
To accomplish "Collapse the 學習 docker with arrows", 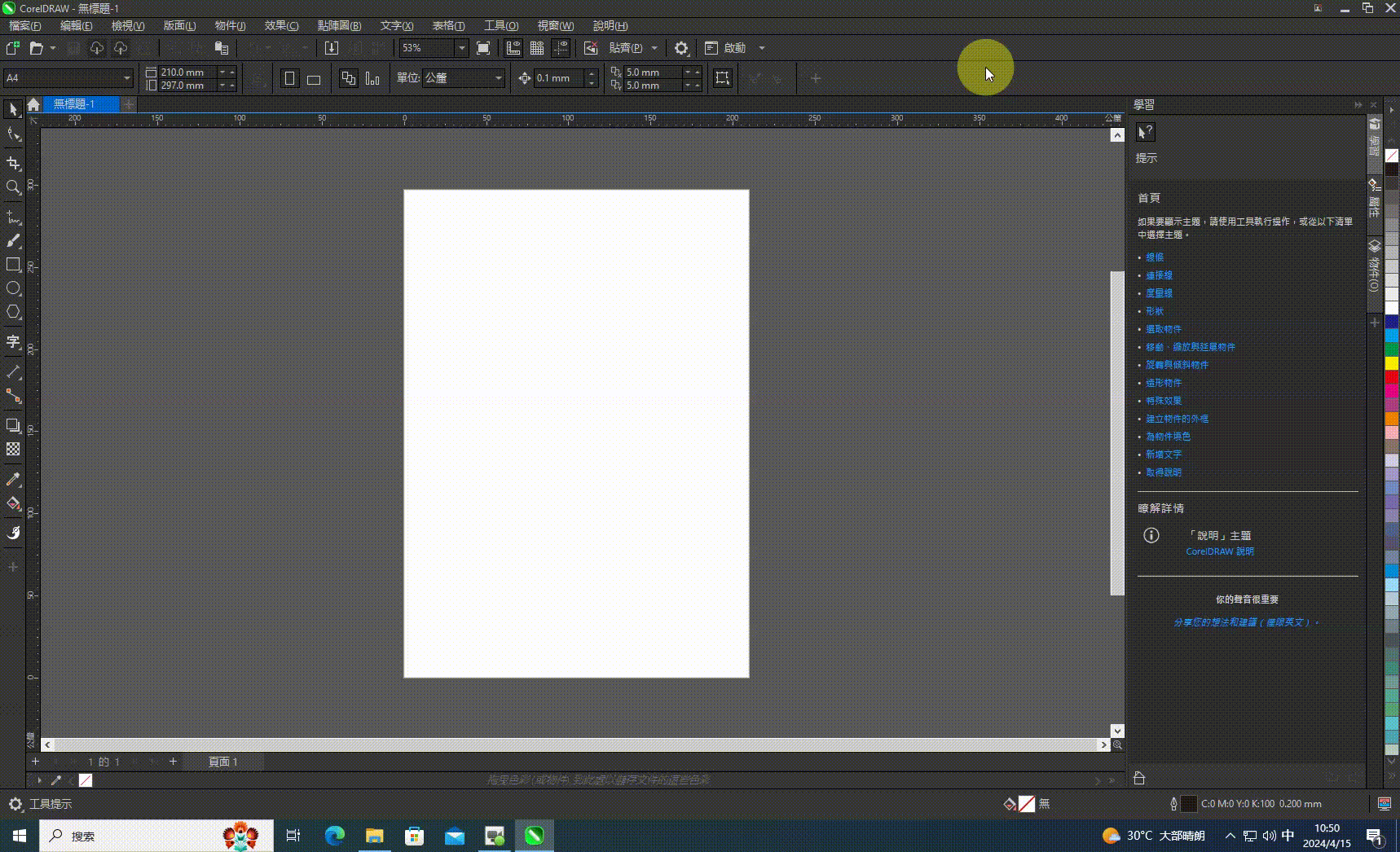I will click(1358, 104).
